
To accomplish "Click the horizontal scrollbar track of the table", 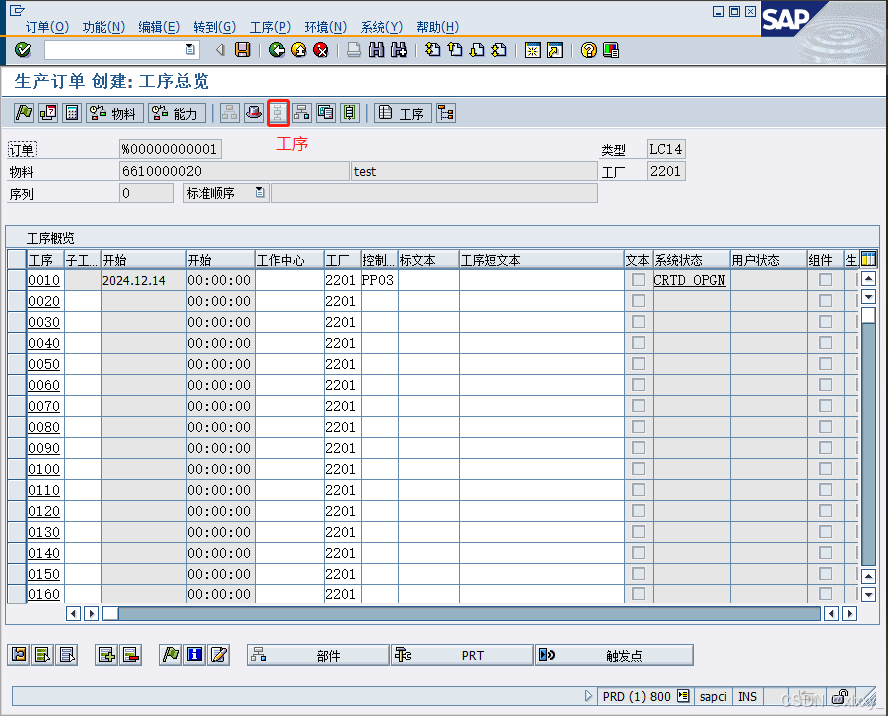I will coord(469,613).
